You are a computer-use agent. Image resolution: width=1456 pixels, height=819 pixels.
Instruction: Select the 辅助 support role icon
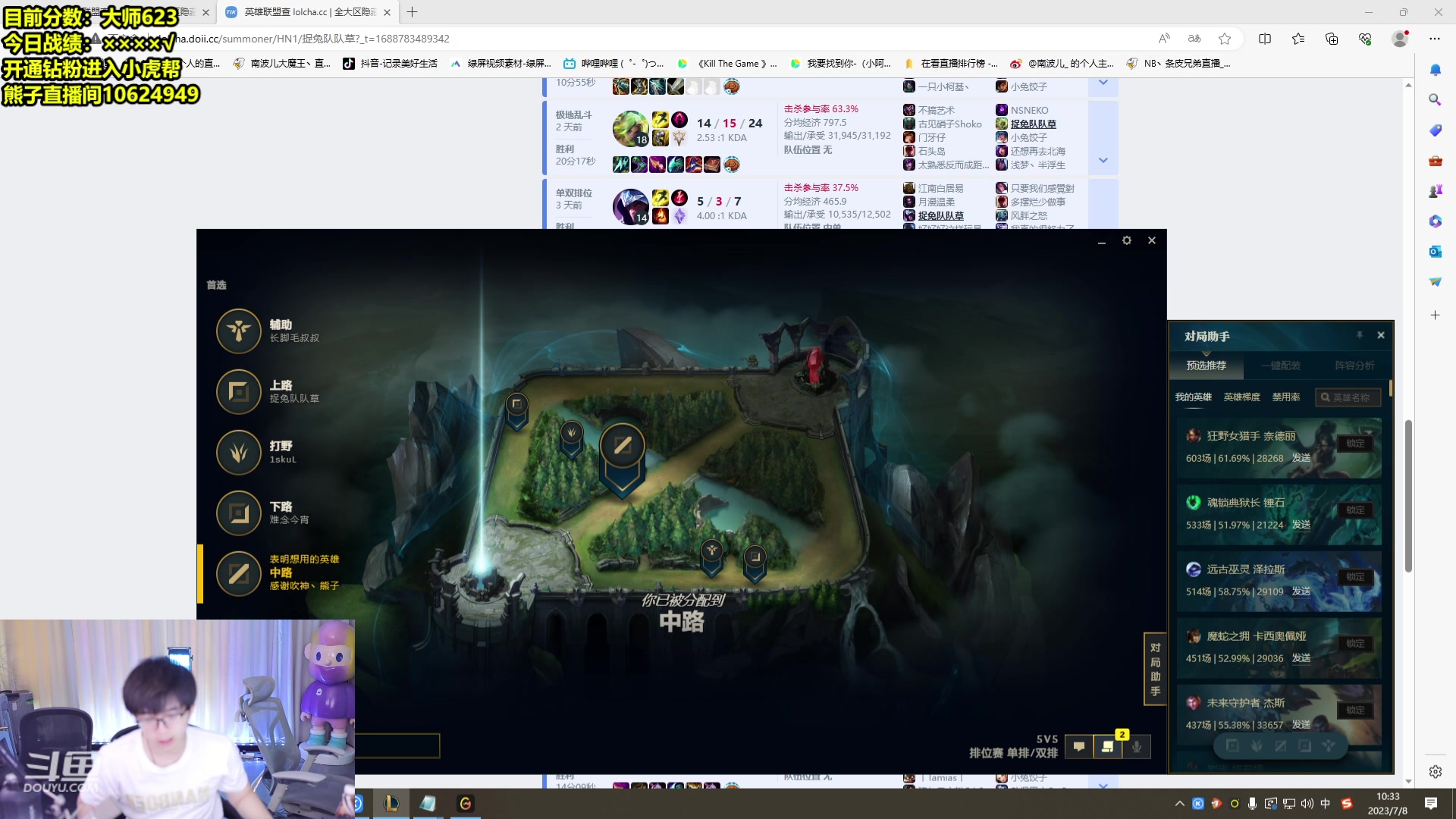(x=239, y=331)
